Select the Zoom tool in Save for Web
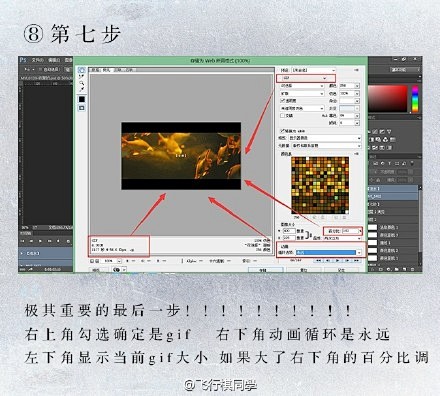The image size is (440, 396). pyautogui.click(x=82, y=83)
